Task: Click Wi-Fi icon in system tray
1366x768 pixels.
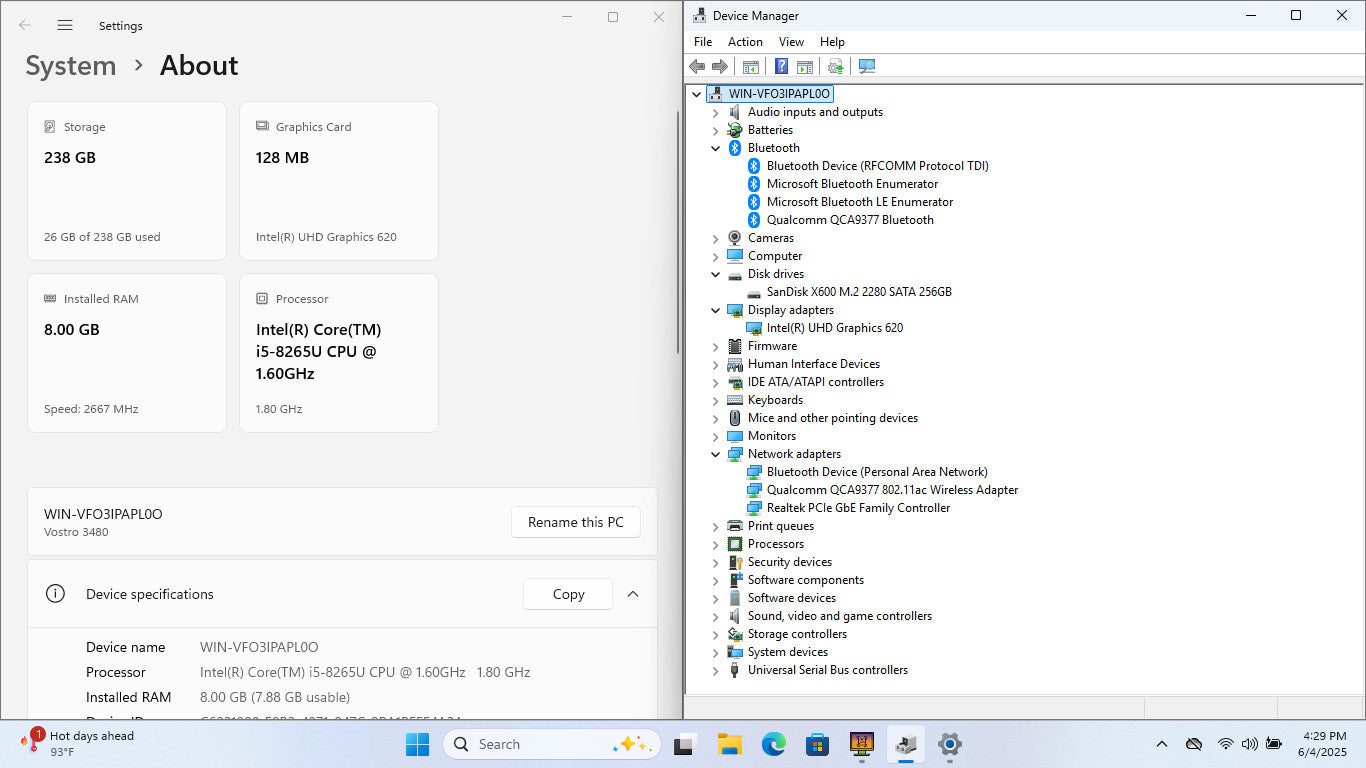Action: pos(1225,744)
